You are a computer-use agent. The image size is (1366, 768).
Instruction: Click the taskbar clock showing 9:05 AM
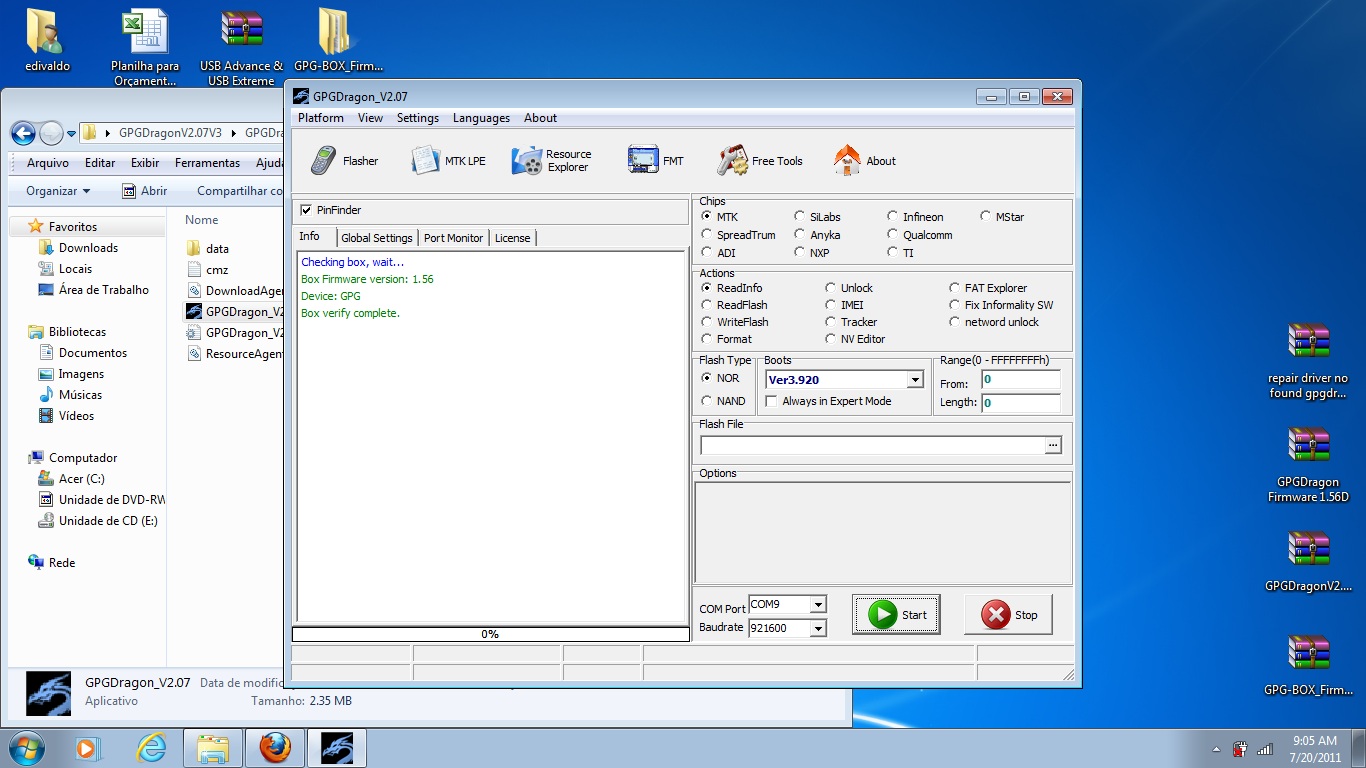point(1315,749)
